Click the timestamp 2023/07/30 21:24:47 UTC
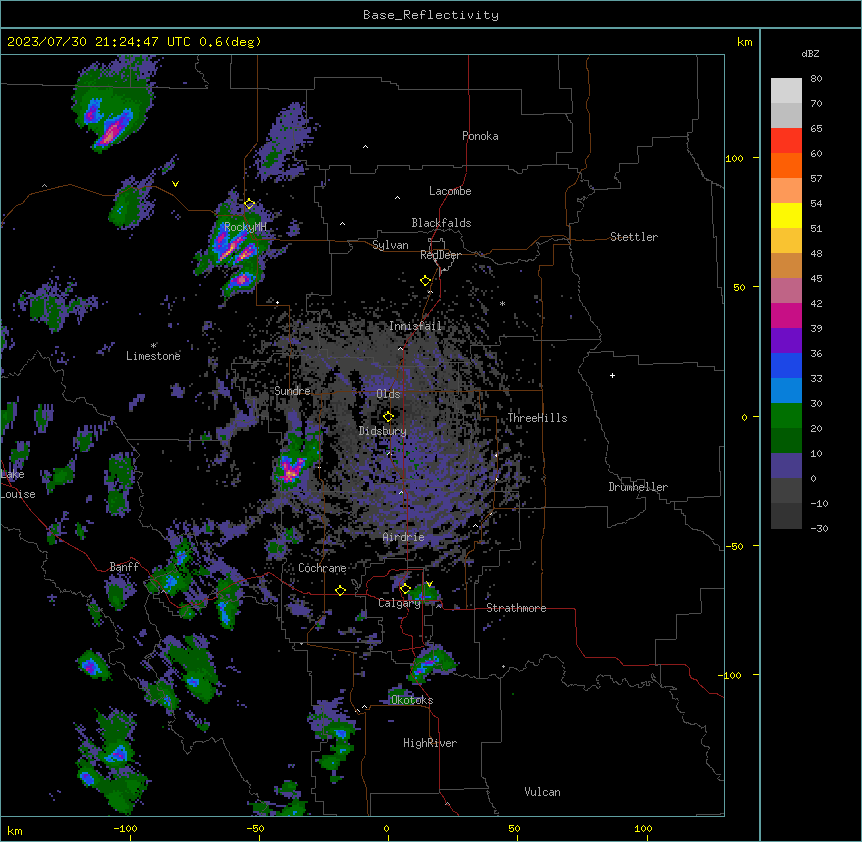This screenshot has height=842, width=862. (99, 42)
